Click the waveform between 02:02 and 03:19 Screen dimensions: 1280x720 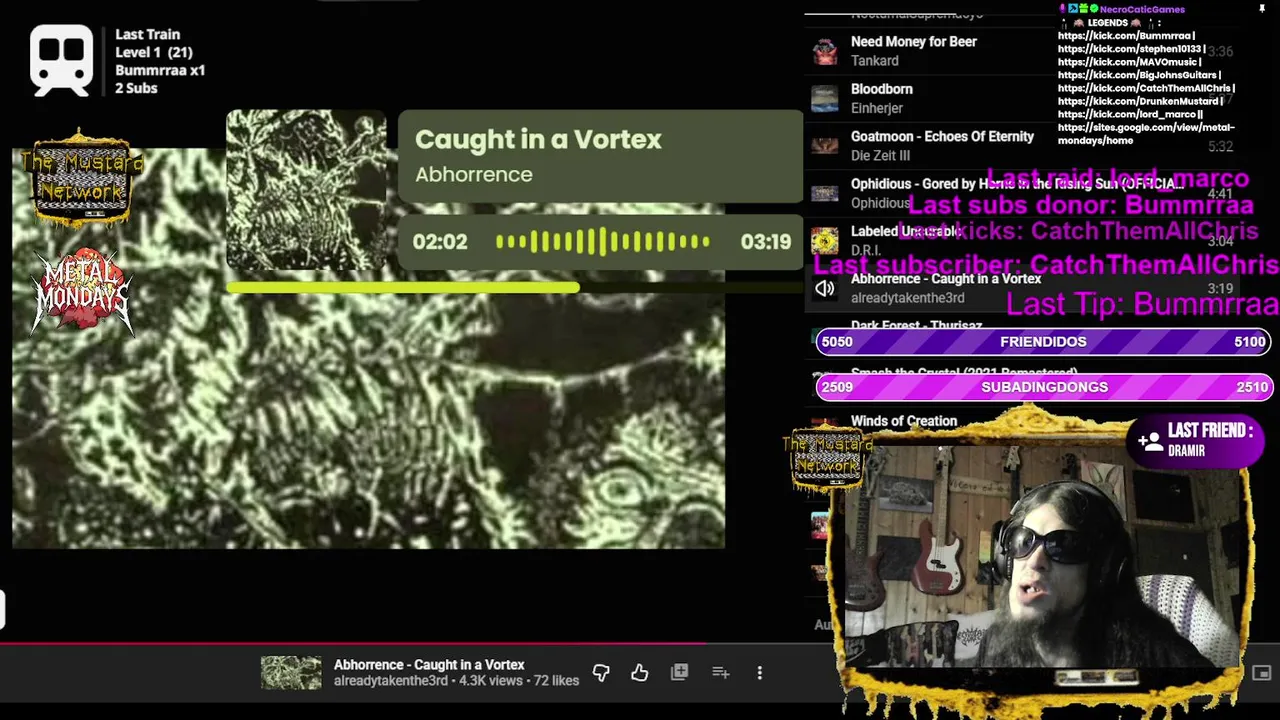tap(603, 242)
